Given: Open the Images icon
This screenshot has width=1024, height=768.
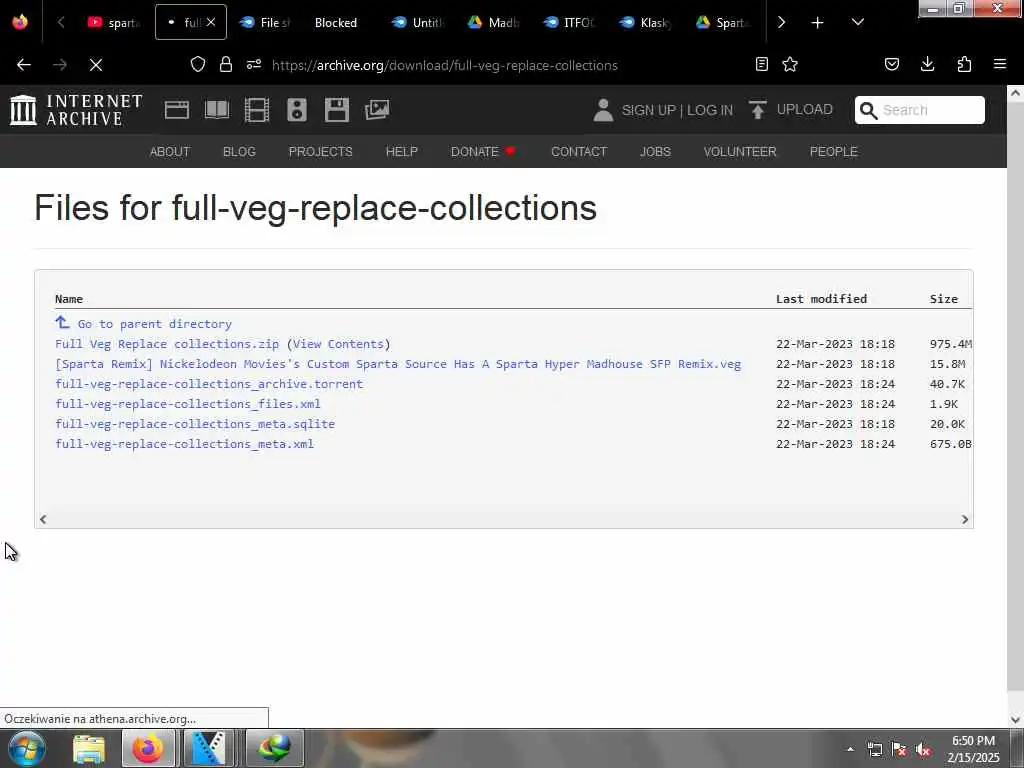Looking at the screenshot, I should pos(377,110).
